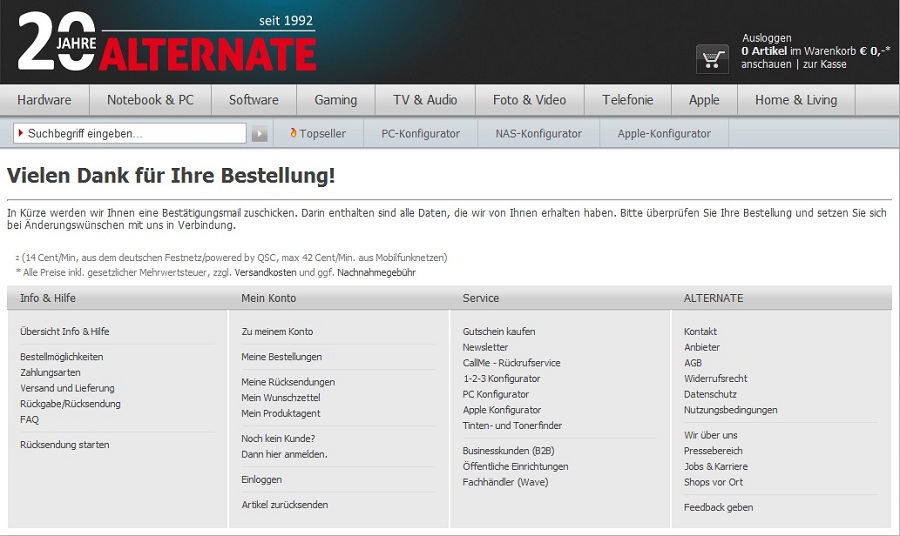900x536 pixels.
Task: Open the Telefonie category
Action: tap(628, 100)
